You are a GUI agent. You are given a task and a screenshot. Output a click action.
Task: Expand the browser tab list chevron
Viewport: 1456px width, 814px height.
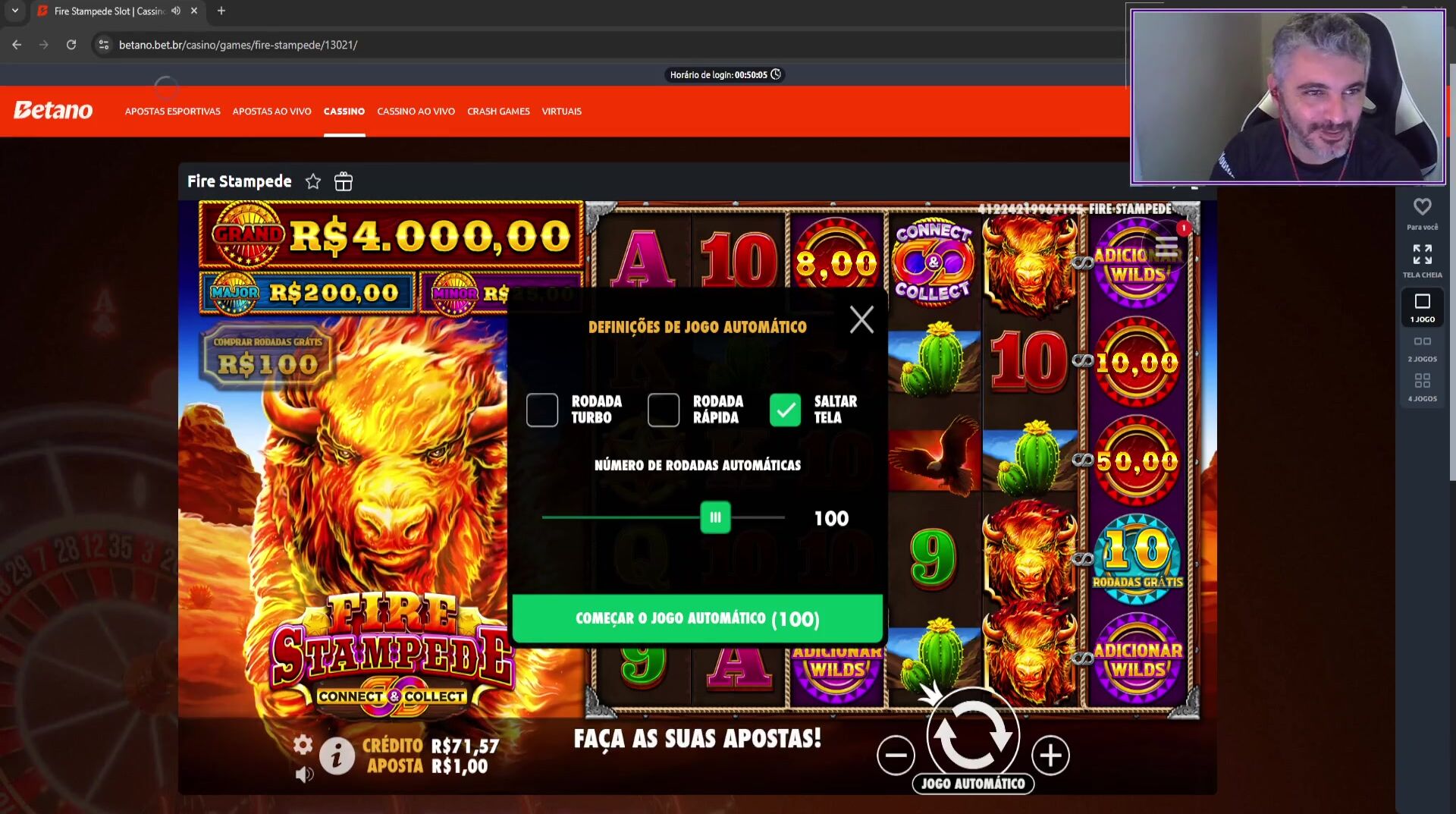(x=14, y=11)
